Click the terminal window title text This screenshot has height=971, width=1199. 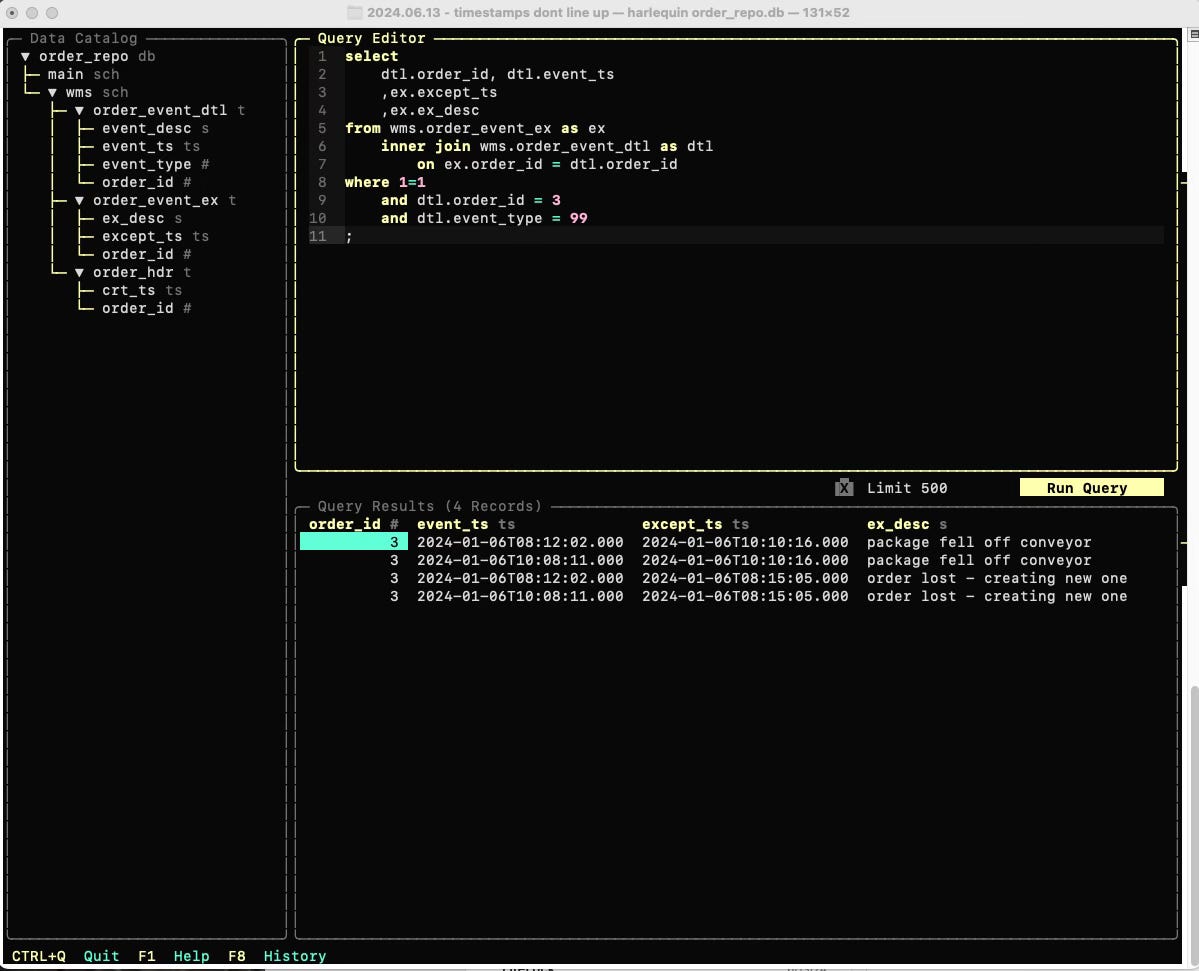[x=608, y=12]
